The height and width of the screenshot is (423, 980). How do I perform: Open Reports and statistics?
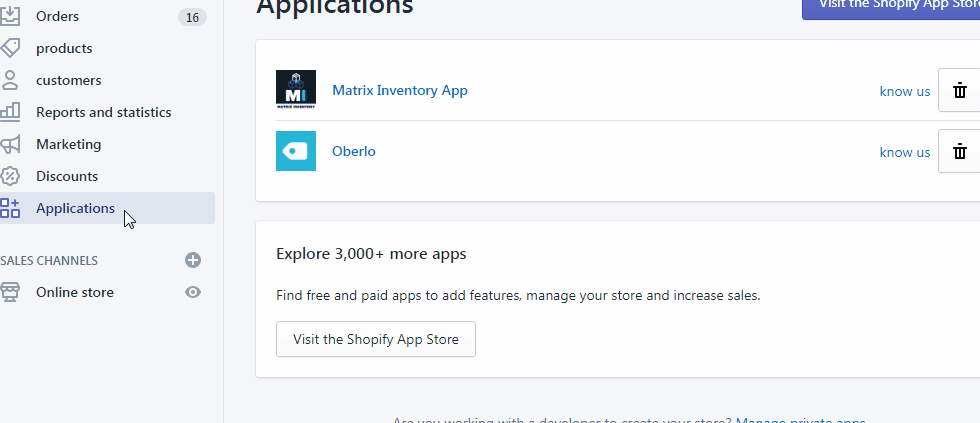(x=106, y=112)
